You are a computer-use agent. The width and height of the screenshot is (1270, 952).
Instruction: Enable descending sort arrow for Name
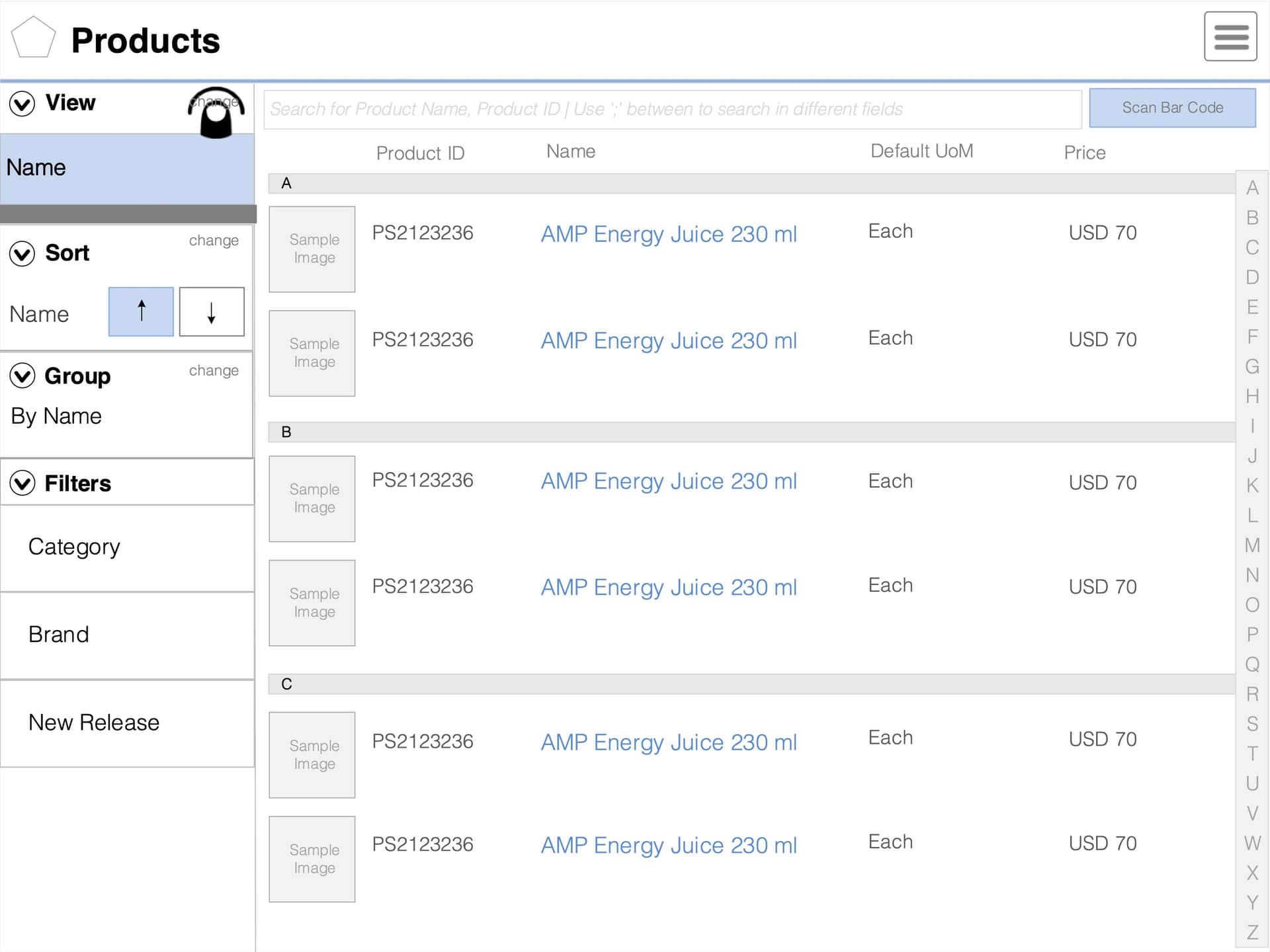pyautogui.click(x=211, y=311)
